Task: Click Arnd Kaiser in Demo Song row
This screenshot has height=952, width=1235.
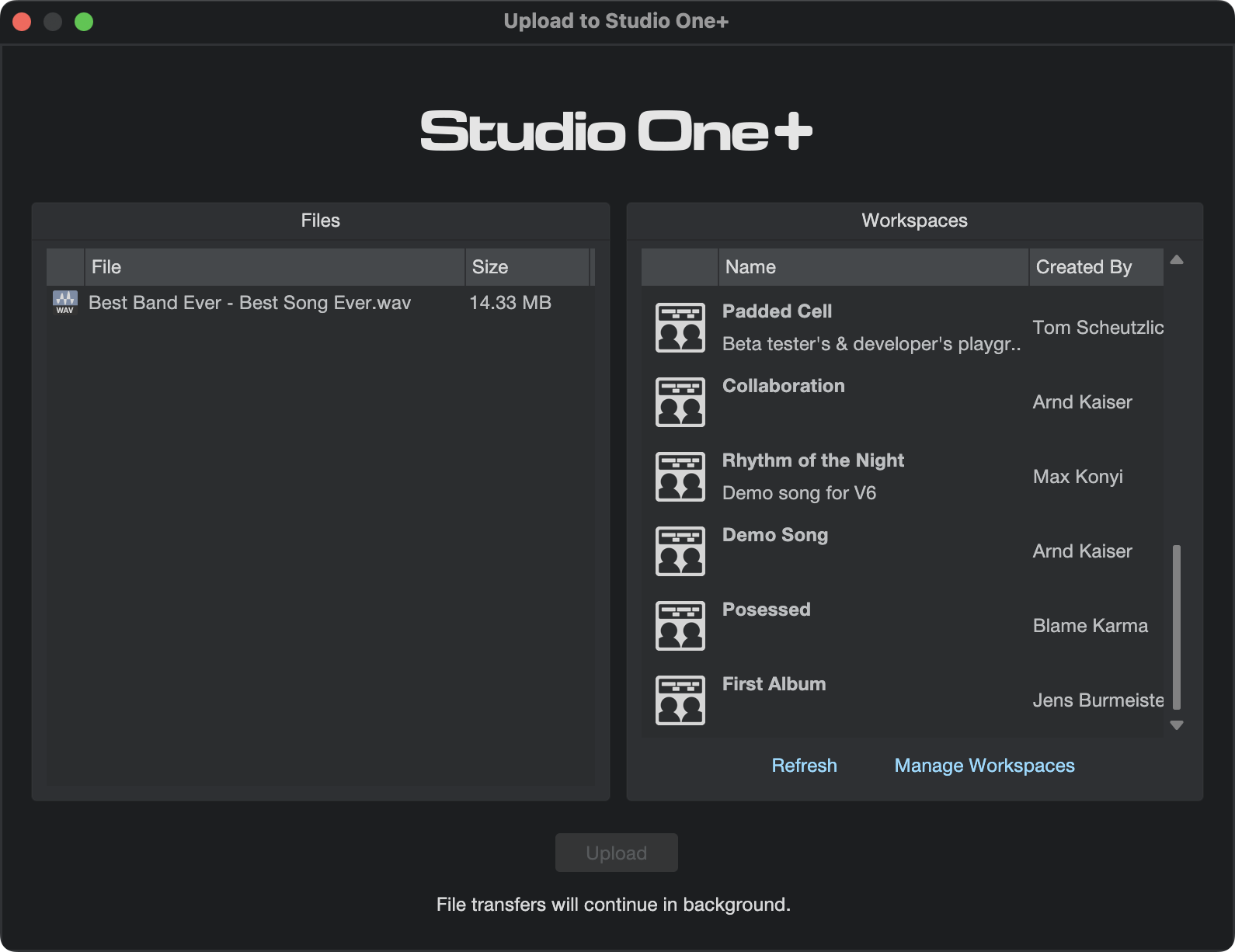Action: [1082, 551]
